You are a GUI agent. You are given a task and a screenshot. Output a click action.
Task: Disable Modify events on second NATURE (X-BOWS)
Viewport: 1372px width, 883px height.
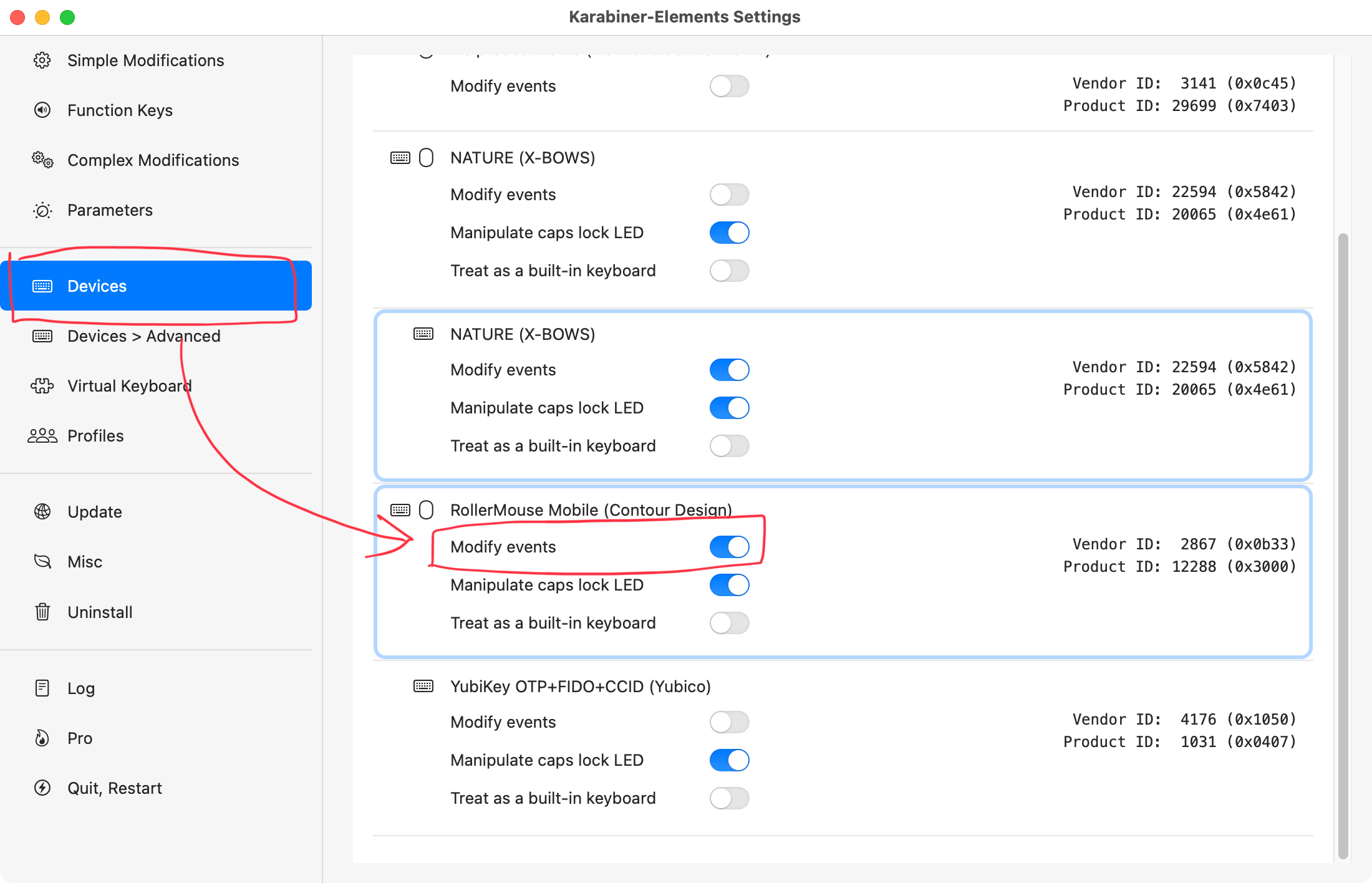tap(730, 370)
